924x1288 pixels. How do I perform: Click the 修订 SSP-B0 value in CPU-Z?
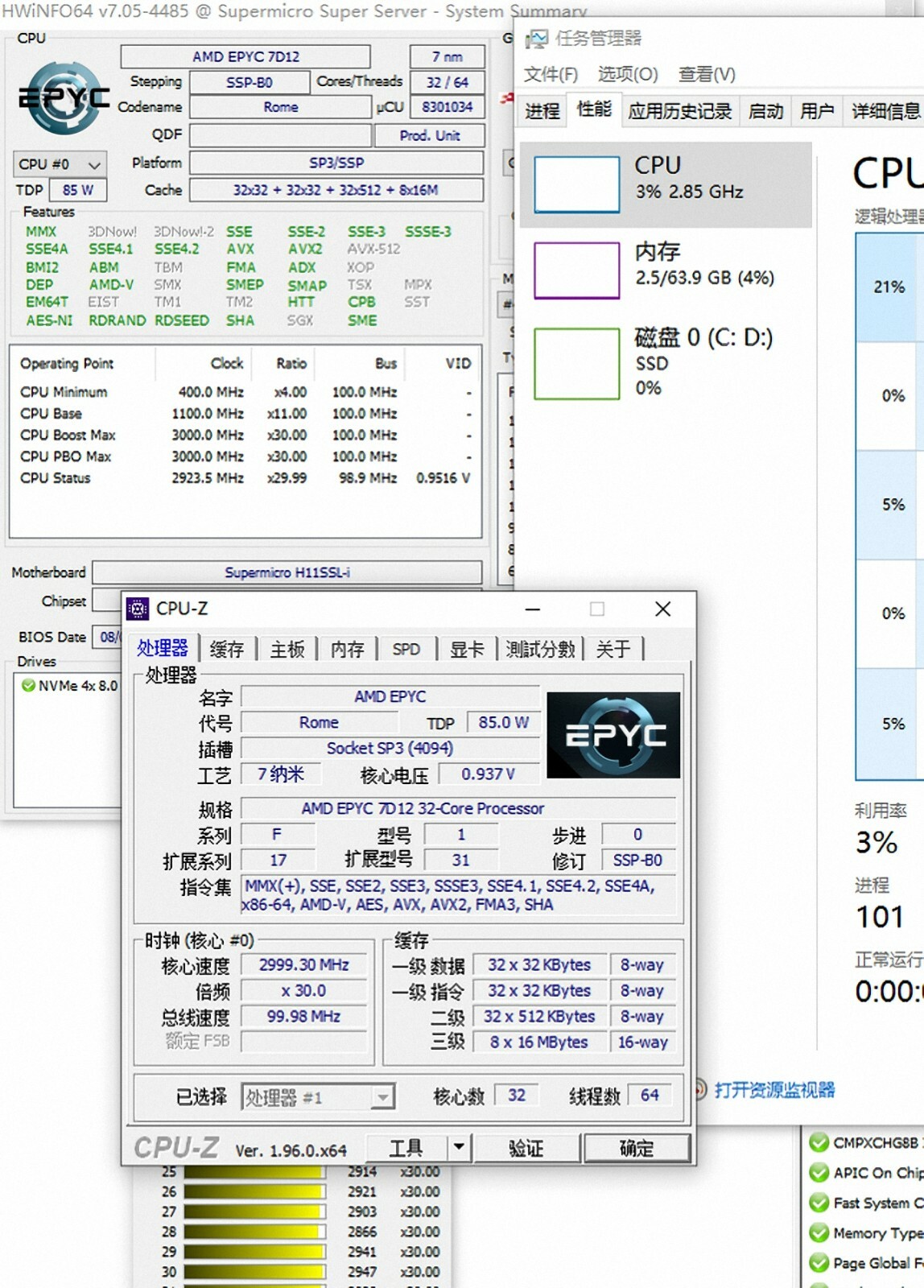(637, 861)
